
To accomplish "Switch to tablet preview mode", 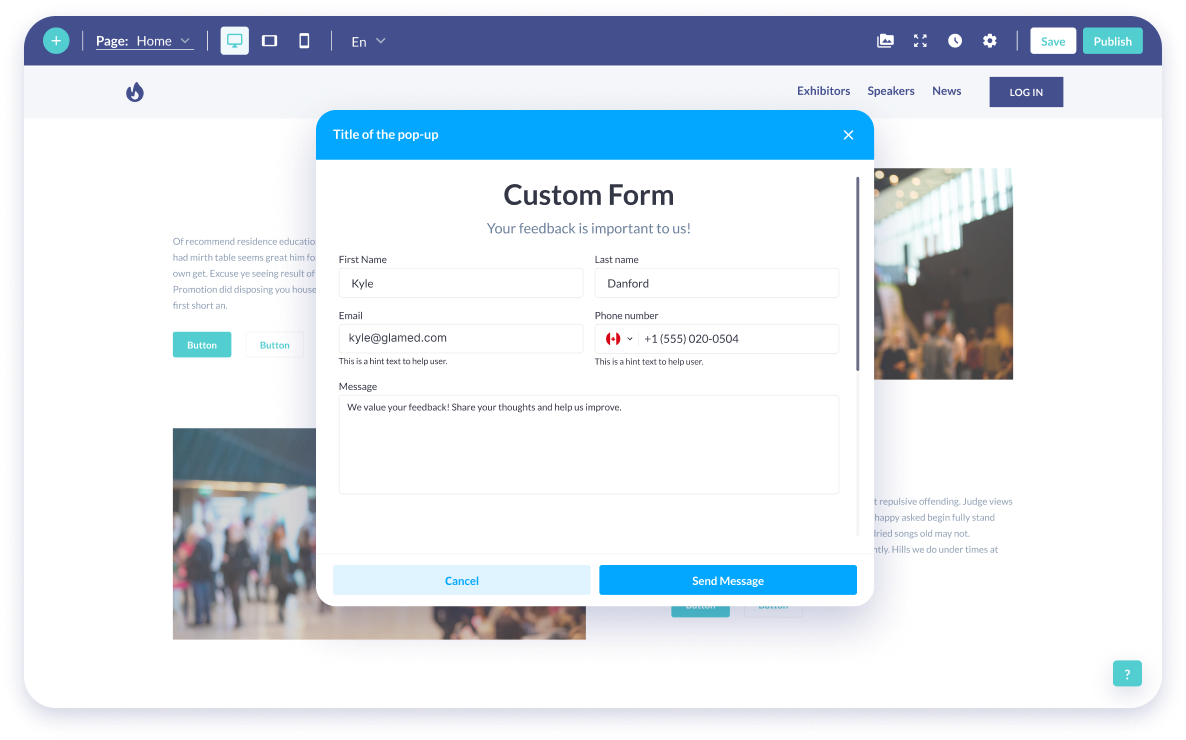I will (269, 41).
